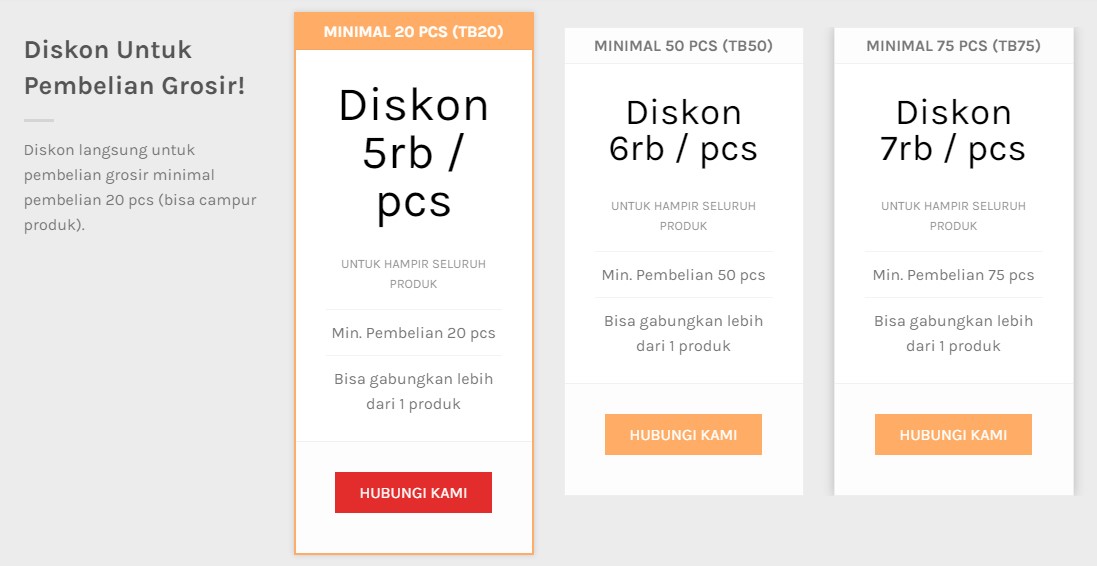Click the red Hubungi Kami button

tap(413, 493)
